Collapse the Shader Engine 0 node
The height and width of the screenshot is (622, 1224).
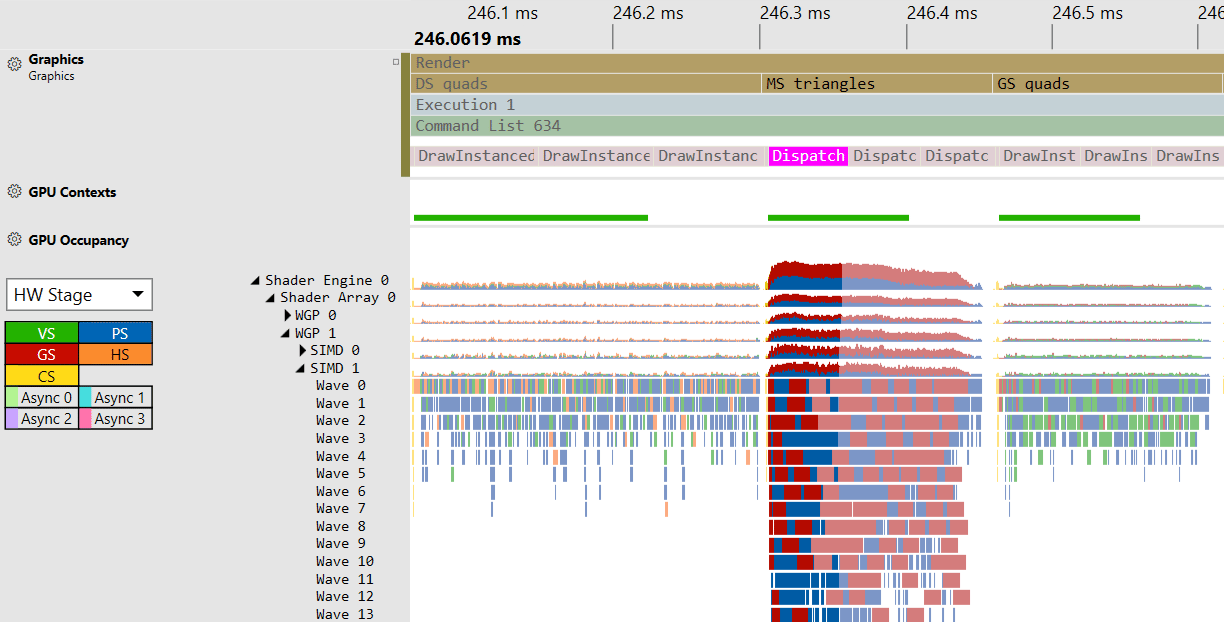point(256,281)
